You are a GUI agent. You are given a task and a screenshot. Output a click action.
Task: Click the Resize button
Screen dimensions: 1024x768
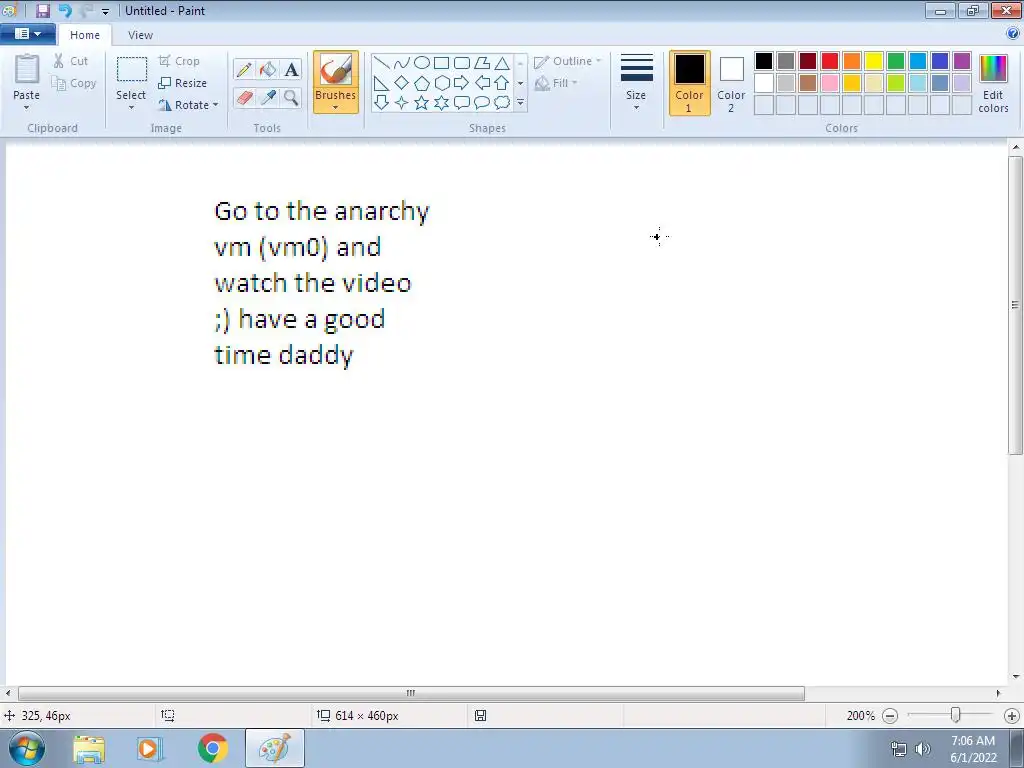click(x=183, y=83)
